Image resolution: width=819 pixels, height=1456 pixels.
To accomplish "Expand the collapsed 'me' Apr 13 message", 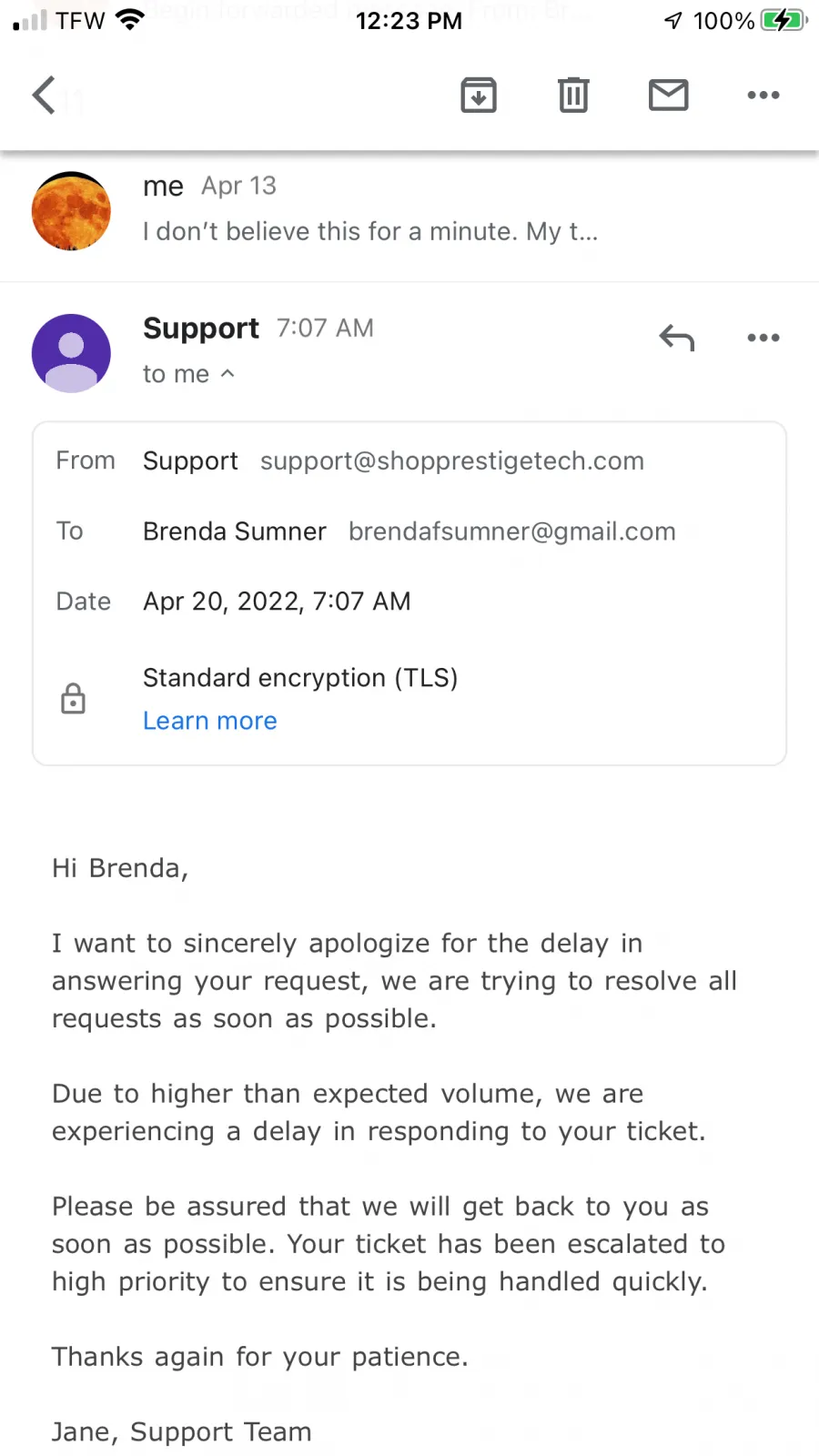I will pos(409,210).
